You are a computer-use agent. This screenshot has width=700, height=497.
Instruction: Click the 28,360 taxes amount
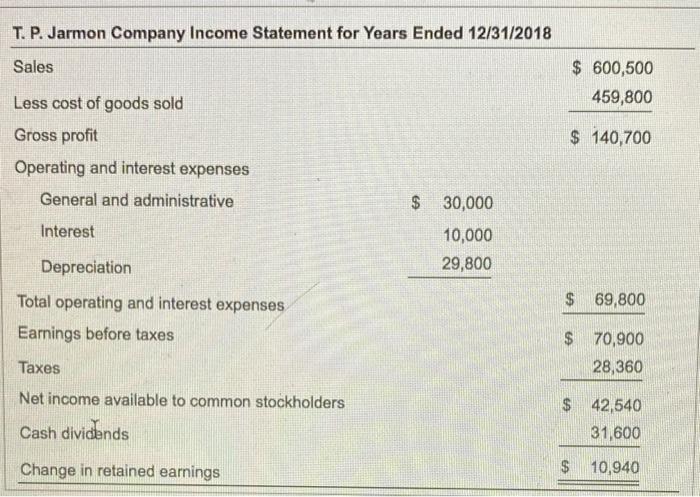pyautogui.click(x=618, y=367)
